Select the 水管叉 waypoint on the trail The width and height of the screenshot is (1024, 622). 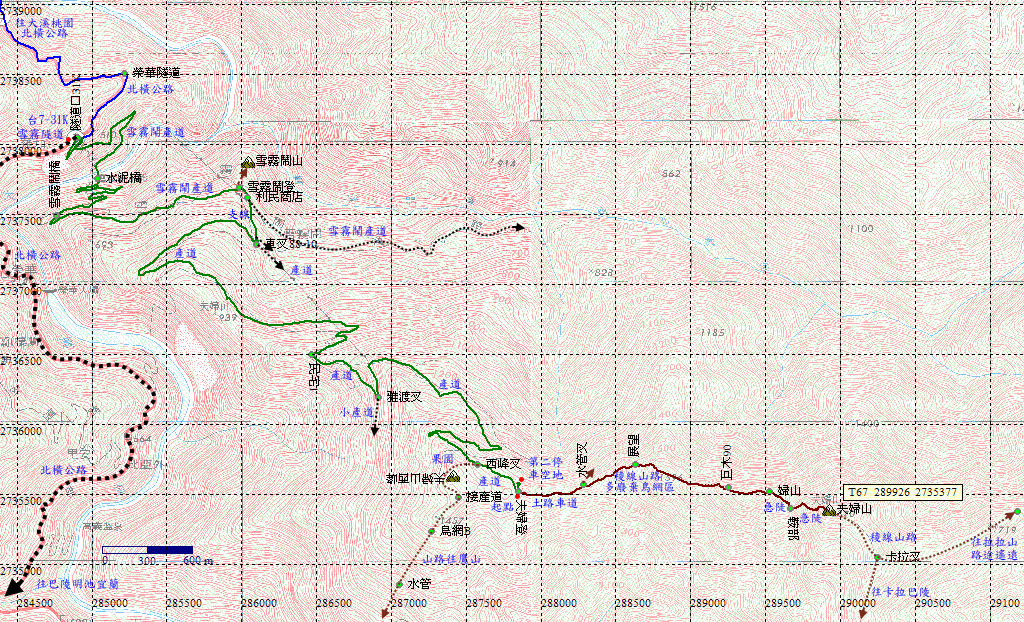[x=583, y=484]
